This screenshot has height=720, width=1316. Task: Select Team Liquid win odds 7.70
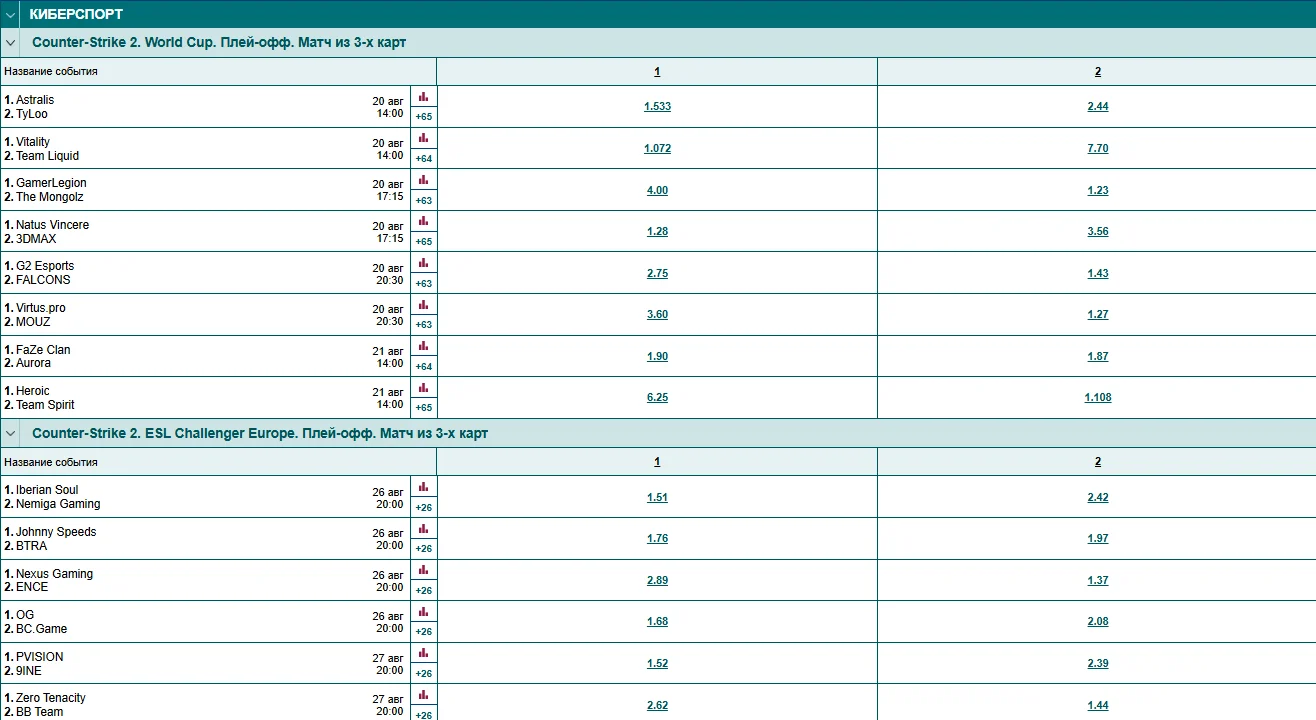1098,148
